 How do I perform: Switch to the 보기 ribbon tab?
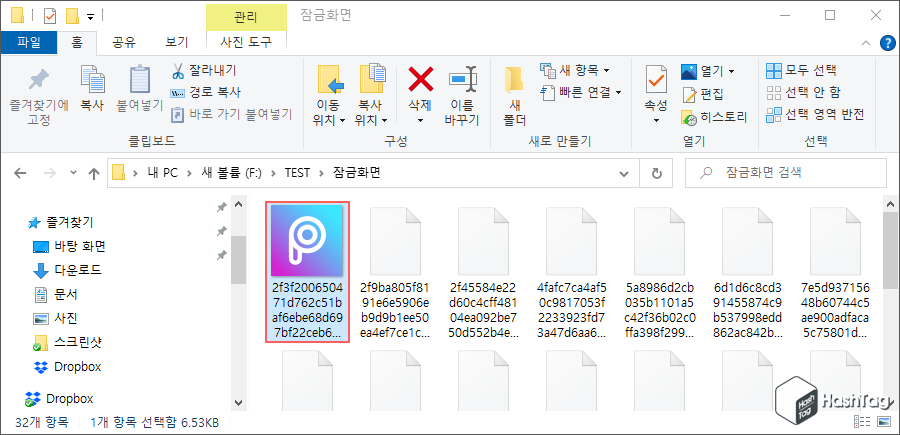click(176, 42)
